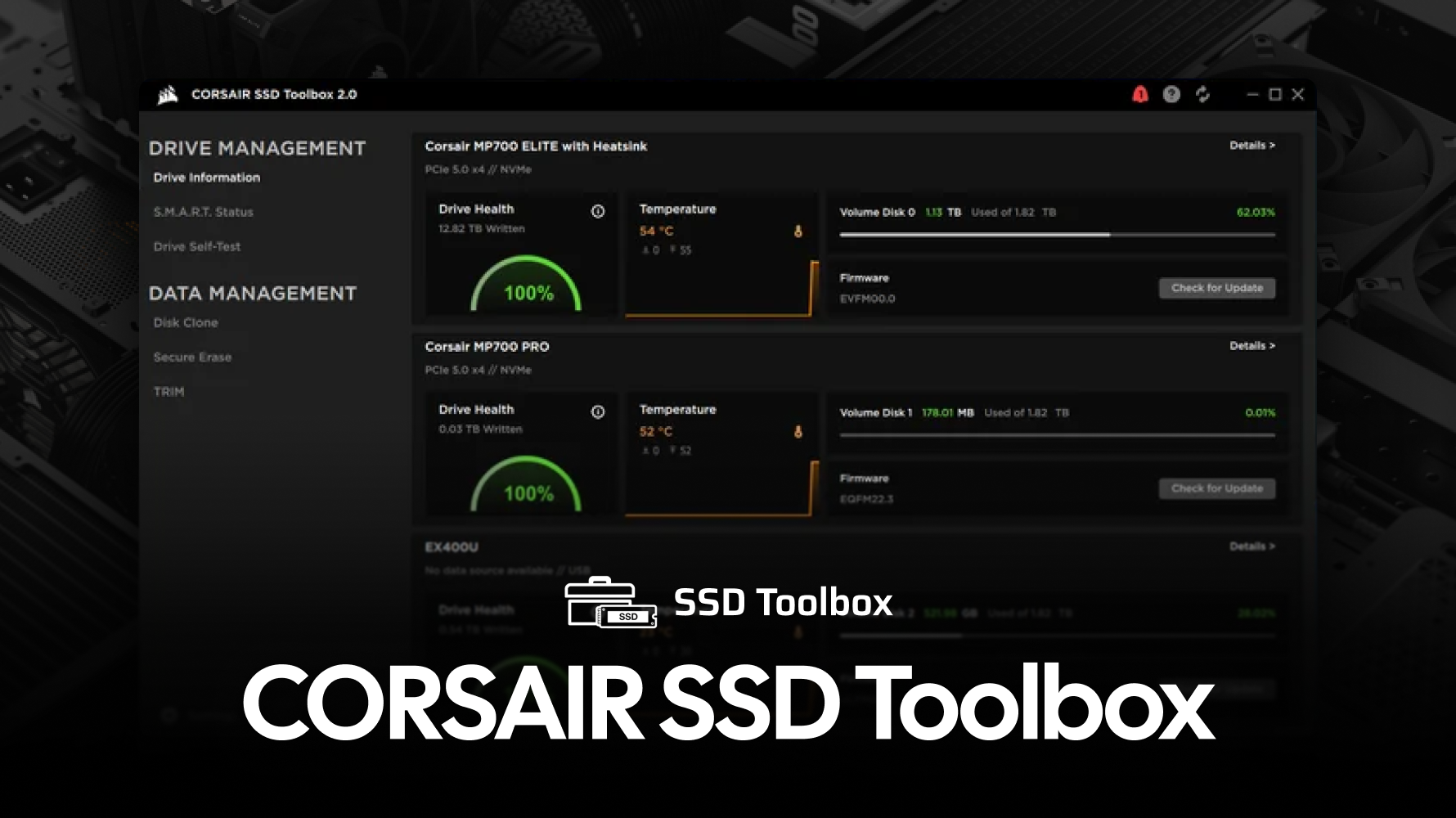Click the 0.03 TB Written text

480,429
